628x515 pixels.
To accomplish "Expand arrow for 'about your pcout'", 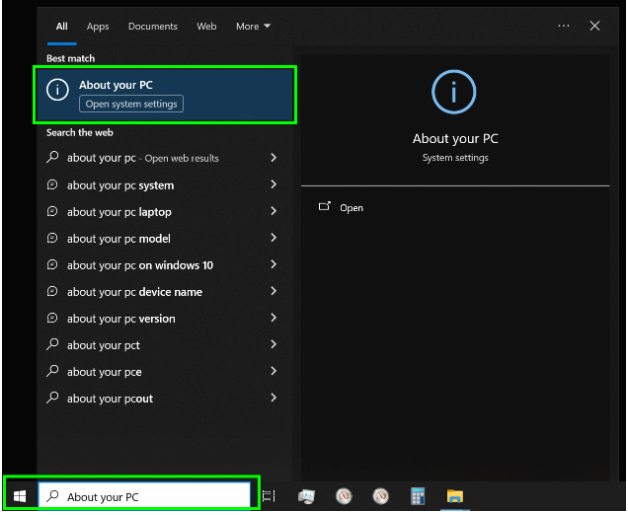I will pyautogui.click(x=274, y=398).
